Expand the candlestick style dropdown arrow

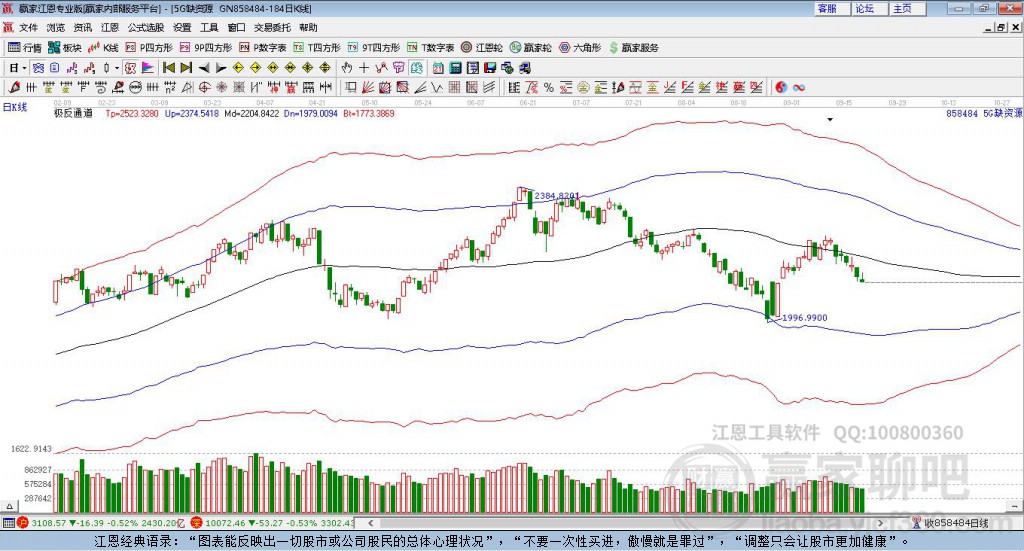coord(117,68)
